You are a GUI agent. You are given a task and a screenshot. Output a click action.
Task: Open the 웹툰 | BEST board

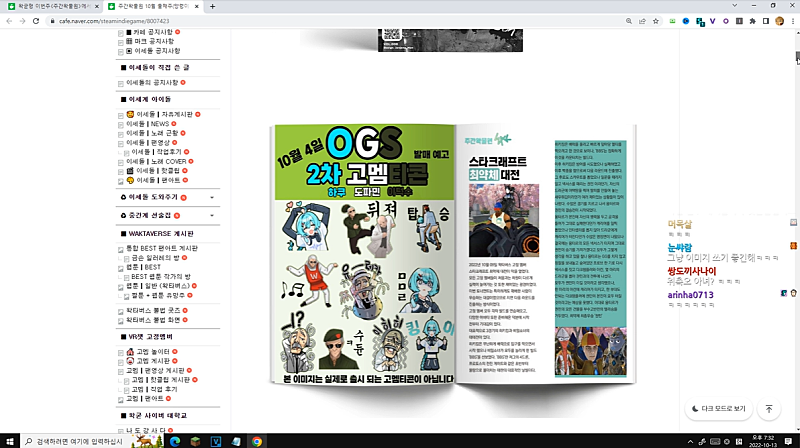(x=143, y=267)
